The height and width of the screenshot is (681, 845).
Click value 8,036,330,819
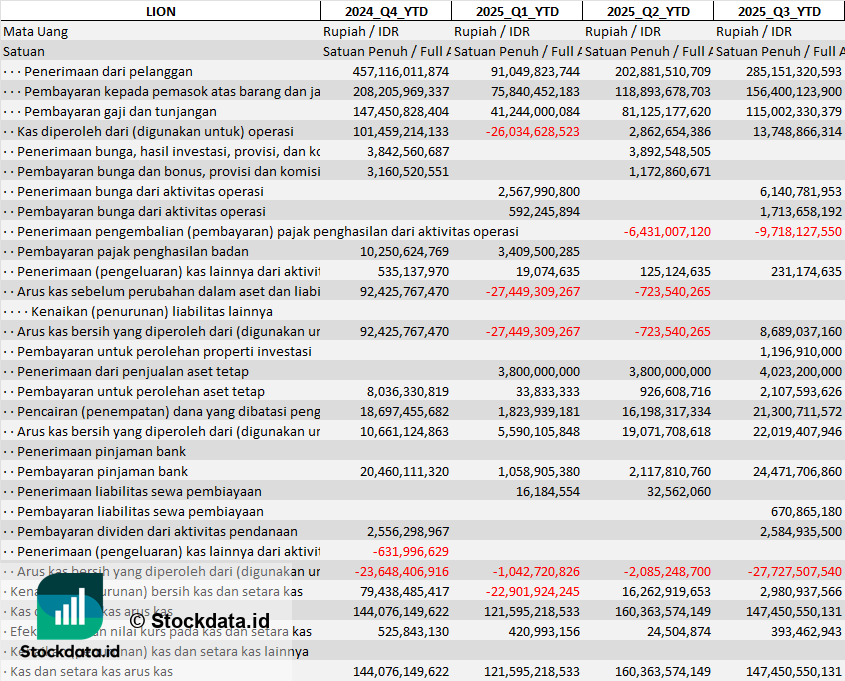(x=408, y=392)
